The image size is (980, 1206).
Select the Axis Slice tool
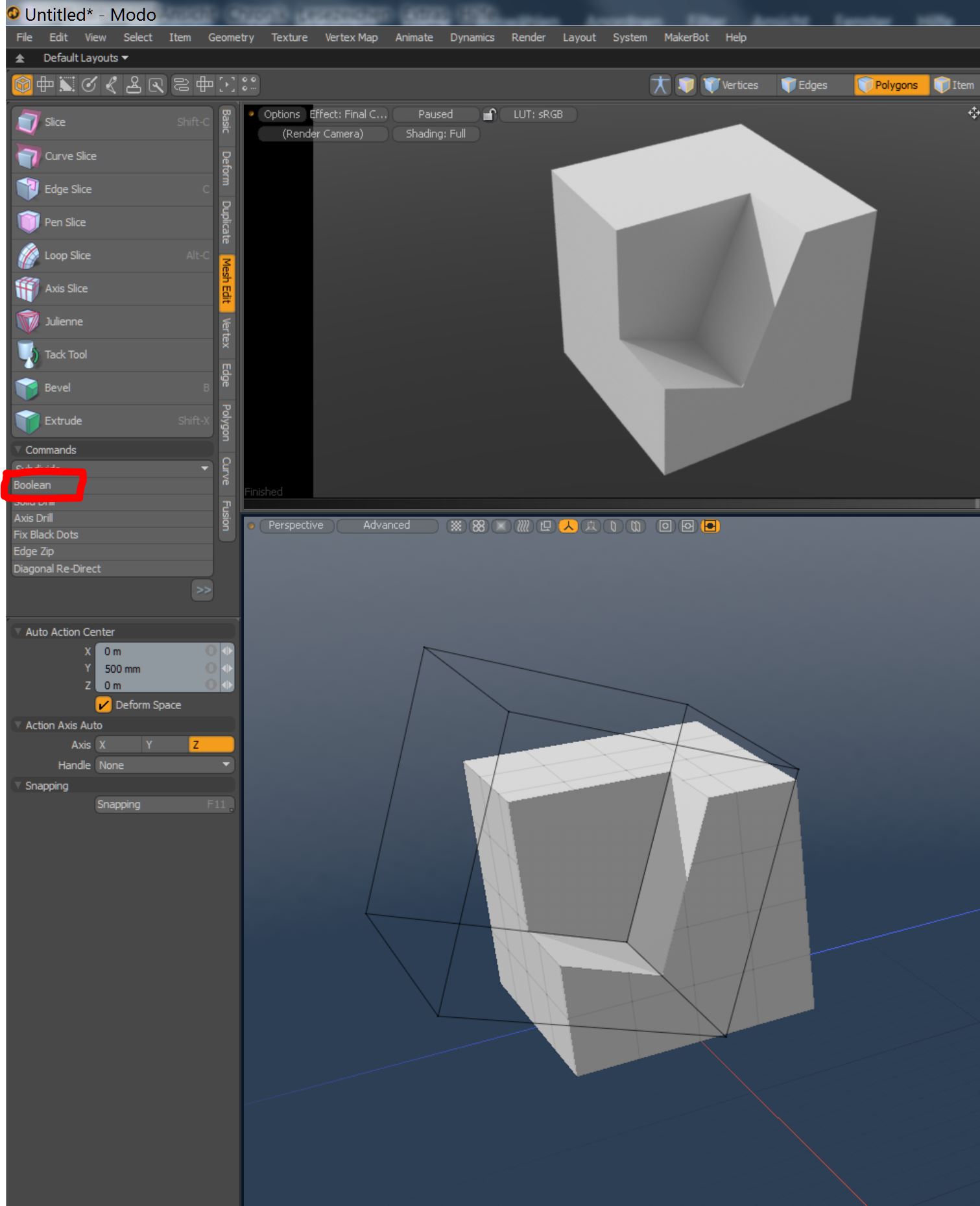[x=112, y=289]
